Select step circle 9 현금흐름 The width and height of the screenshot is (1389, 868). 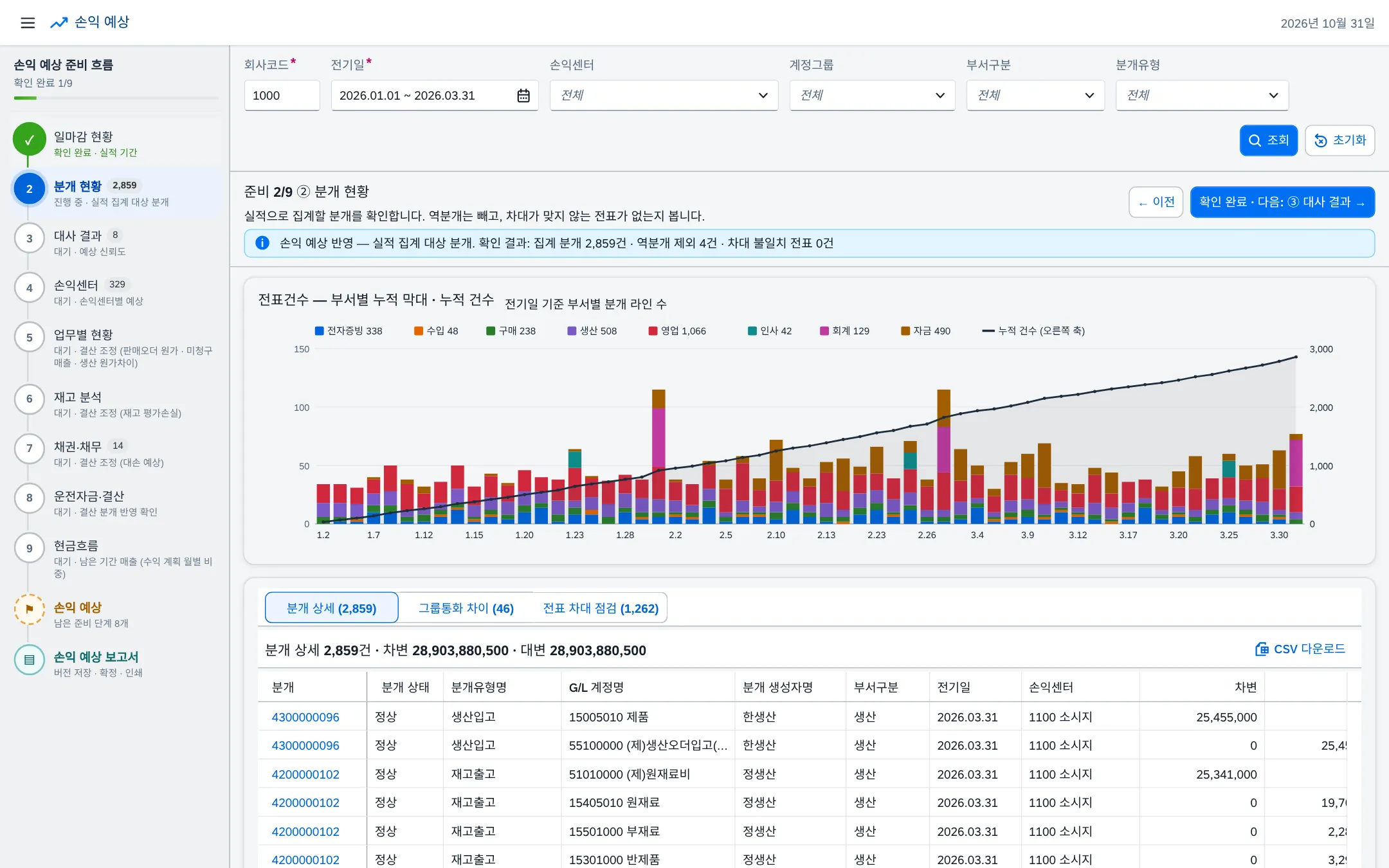(30, 548)
